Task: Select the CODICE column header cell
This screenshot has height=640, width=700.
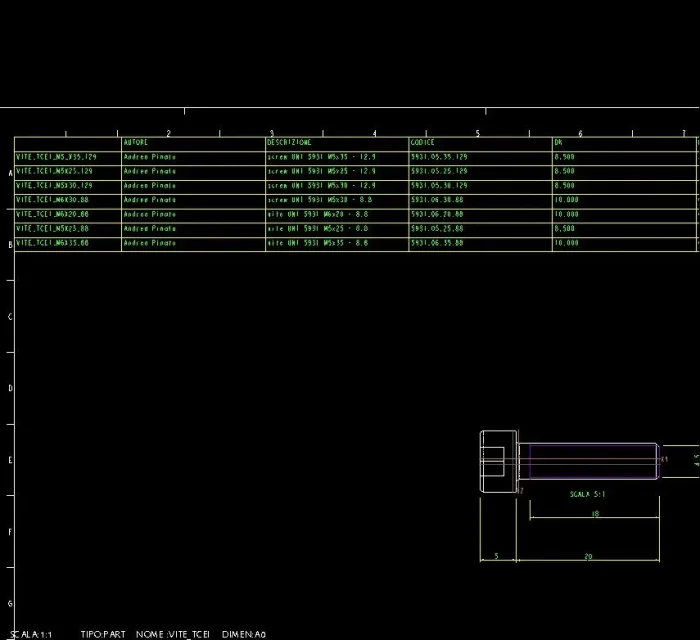Action: [480, 144]
